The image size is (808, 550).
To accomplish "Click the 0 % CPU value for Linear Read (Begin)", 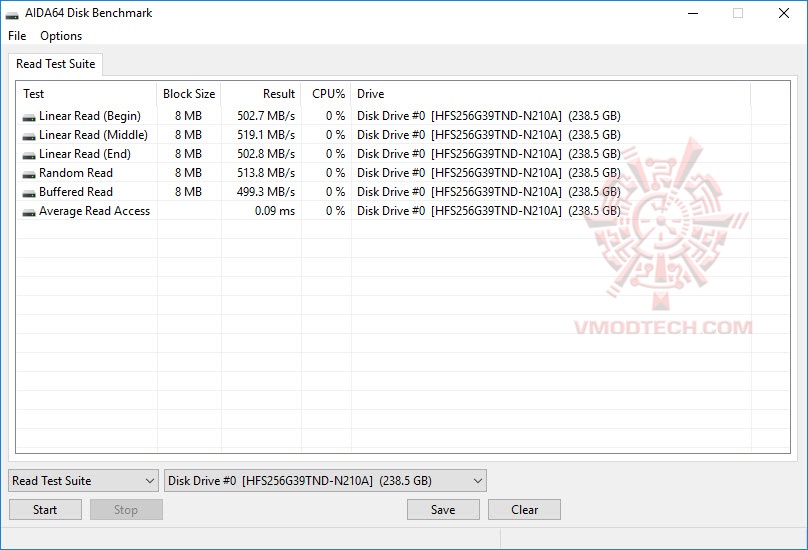I will [x=335, y=116].
